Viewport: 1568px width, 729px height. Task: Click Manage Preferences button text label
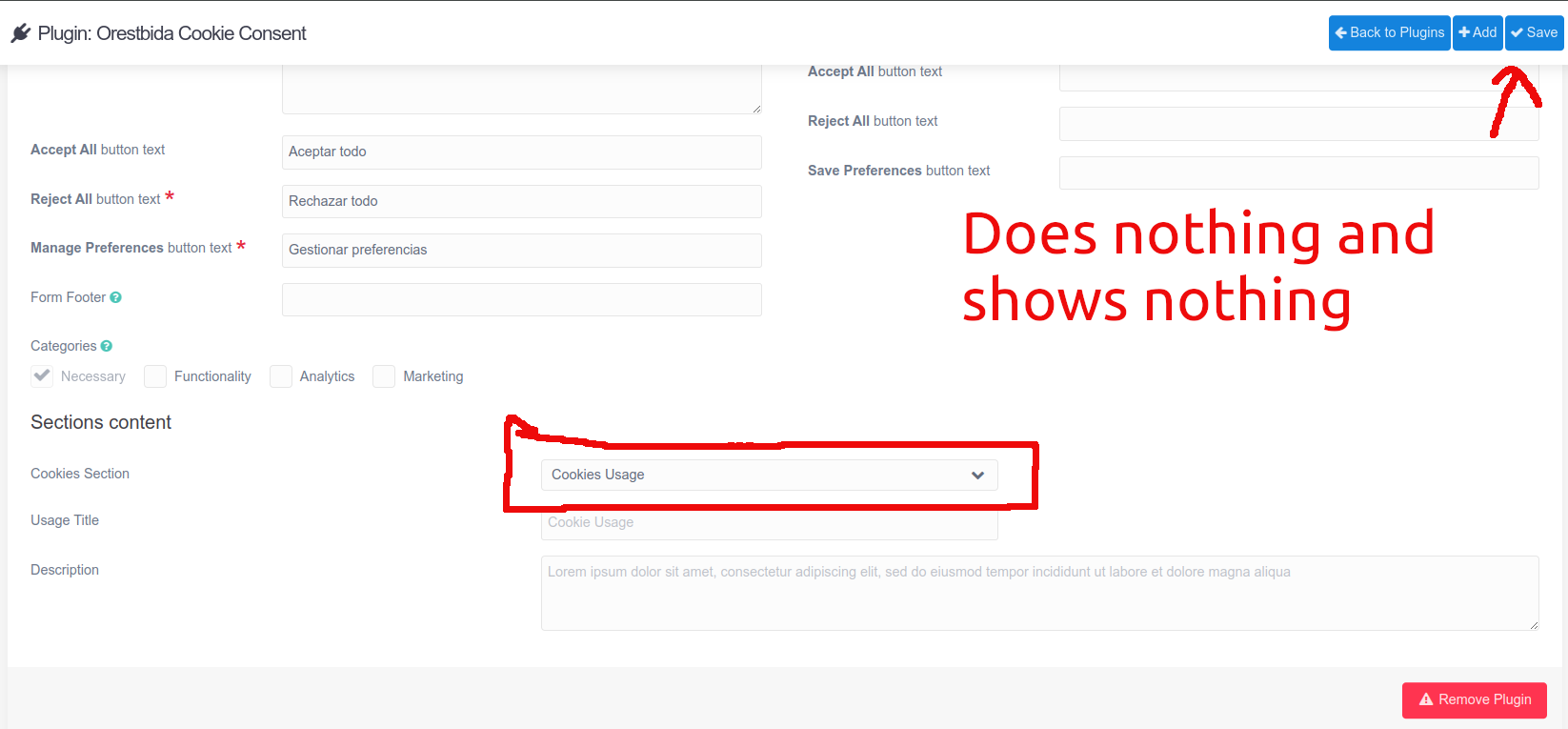click(131, 248)
